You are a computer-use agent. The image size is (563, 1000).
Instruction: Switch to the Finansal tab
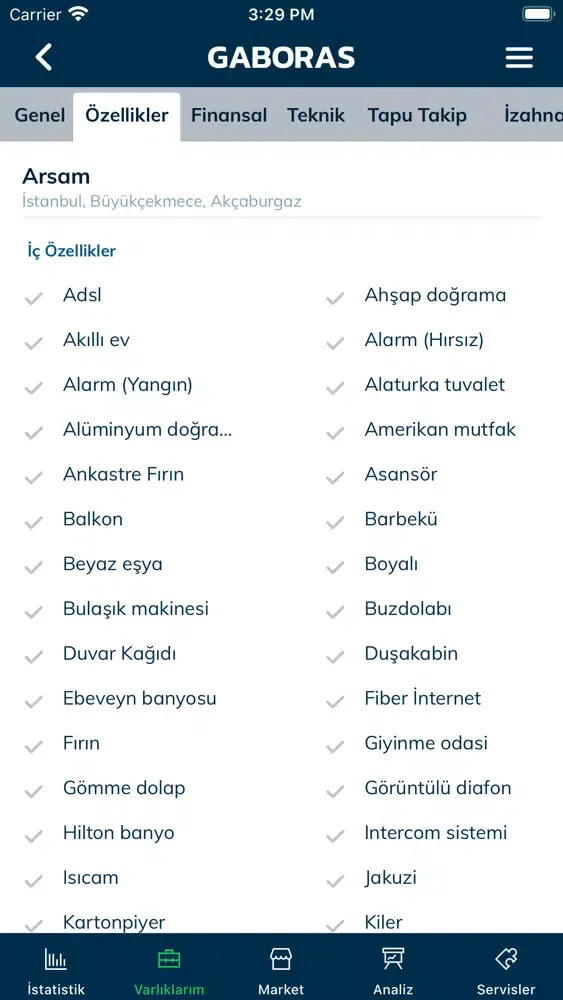(229, 115)
